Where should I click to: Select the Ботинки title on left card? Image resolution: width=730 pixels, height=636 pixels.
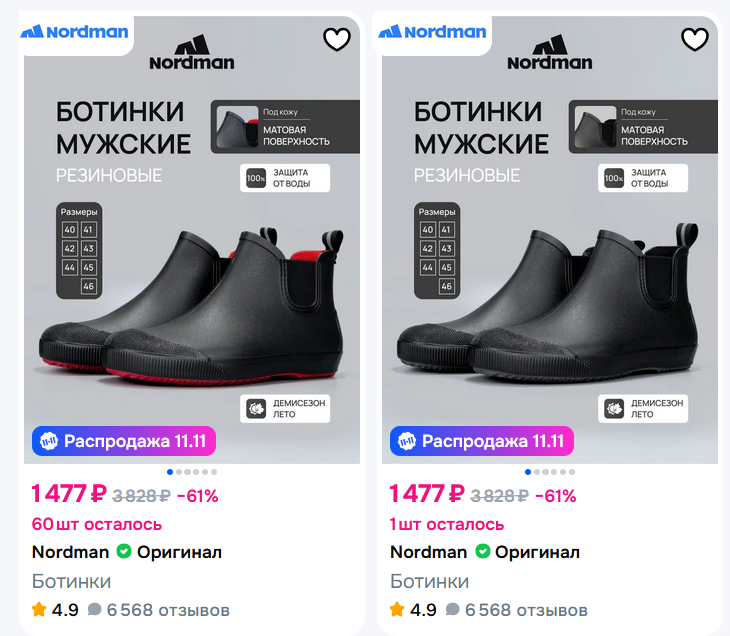coord(71,581)
